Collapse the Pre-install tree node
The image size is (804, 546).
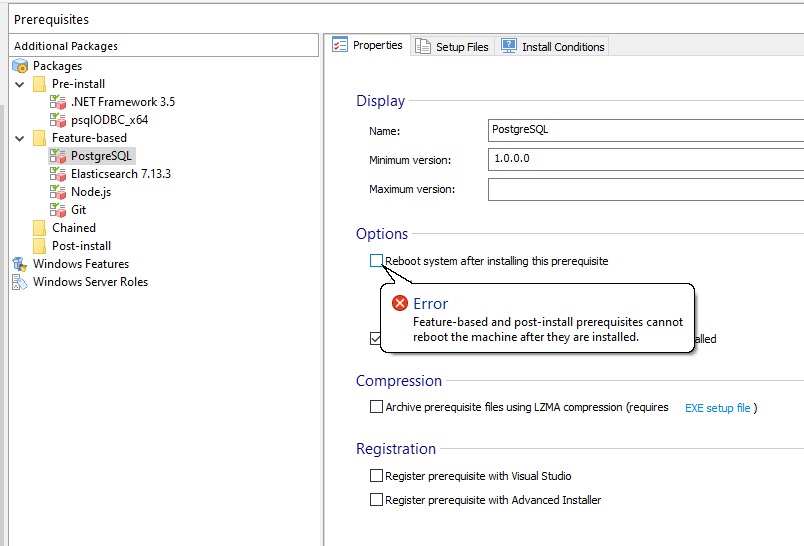(x=20, y=84)
